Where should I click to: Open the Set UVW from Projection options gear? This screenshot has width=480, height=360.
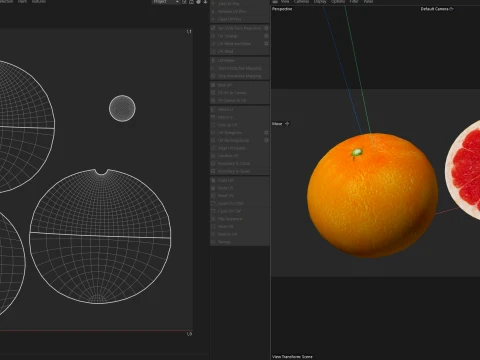coord(266,28)
